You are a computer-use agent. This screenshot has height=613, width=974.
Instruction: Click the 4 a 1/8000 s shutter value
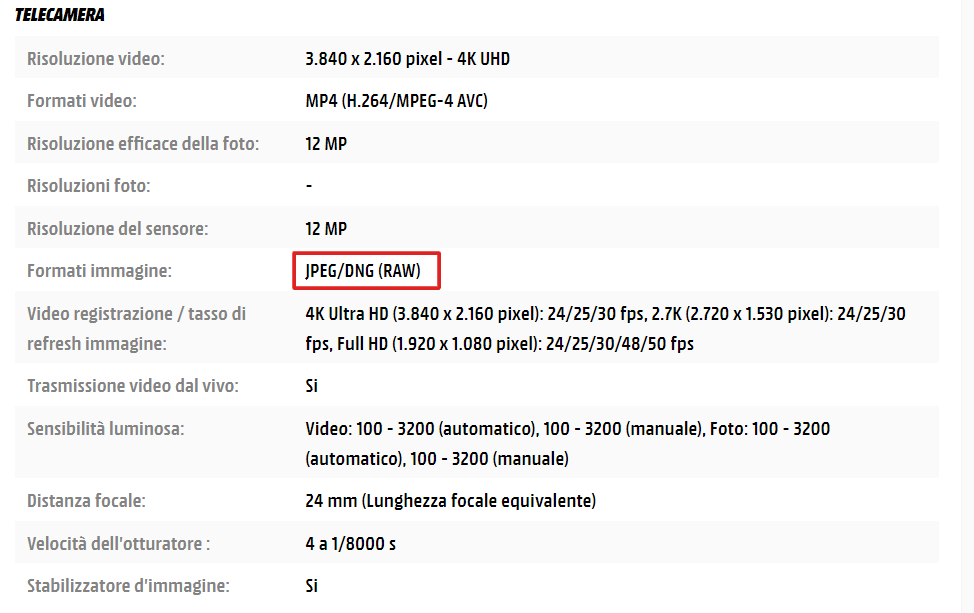point(350,543)
